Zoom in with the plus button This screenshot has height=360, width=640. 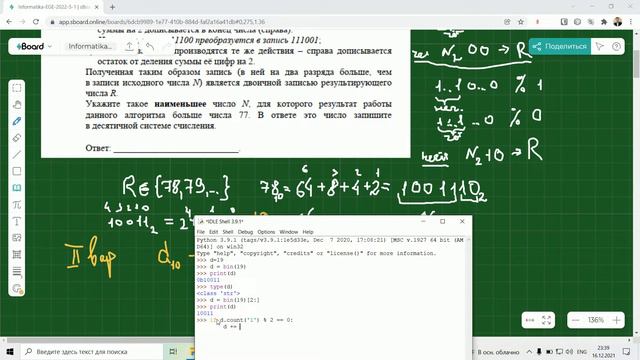tap(617, 320)
